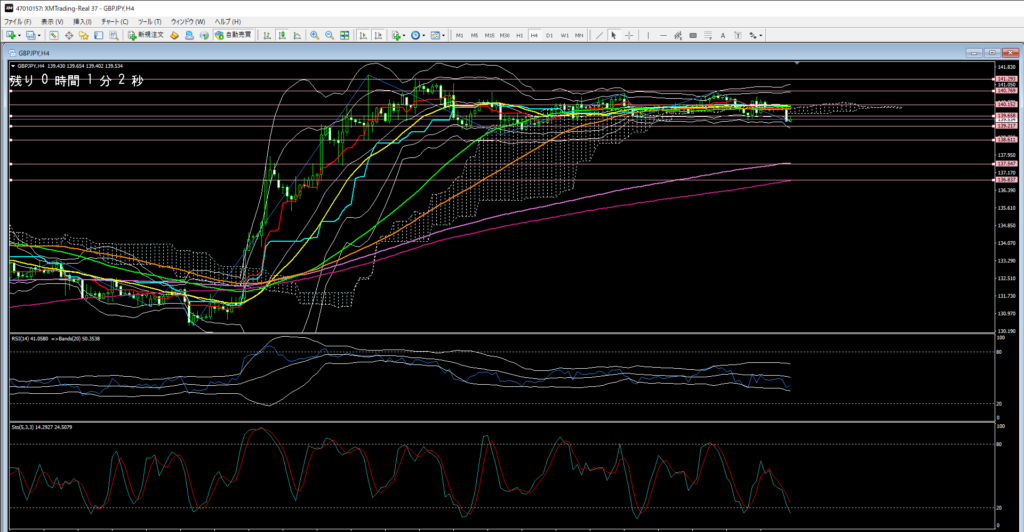This screenshot has height=532, width=1024.
Task: Select the crosshair tool
Action: [629, 35]
